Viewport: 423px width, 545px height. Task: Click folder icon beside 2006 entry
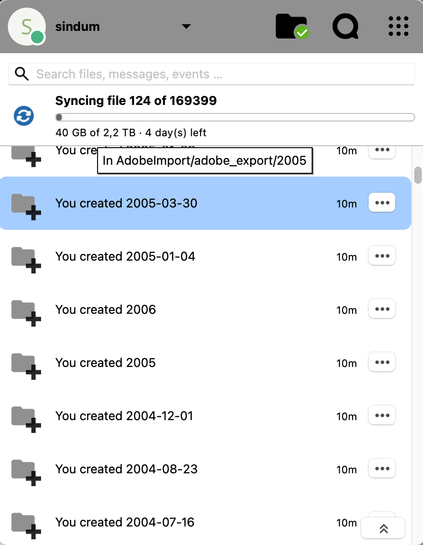coord(26,313)
